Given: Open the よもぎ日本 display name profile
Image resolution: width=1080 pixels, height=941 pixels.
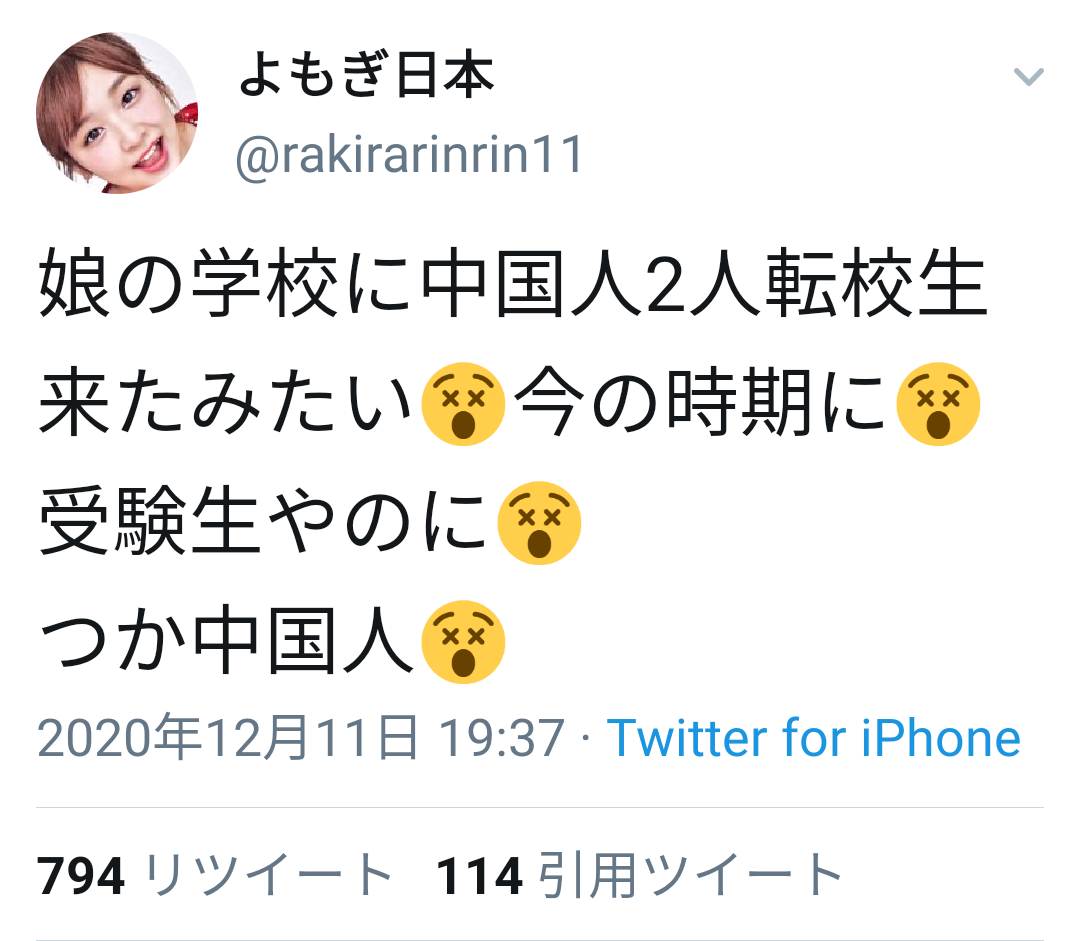Looking at the screenshot, I should (366, 74).
